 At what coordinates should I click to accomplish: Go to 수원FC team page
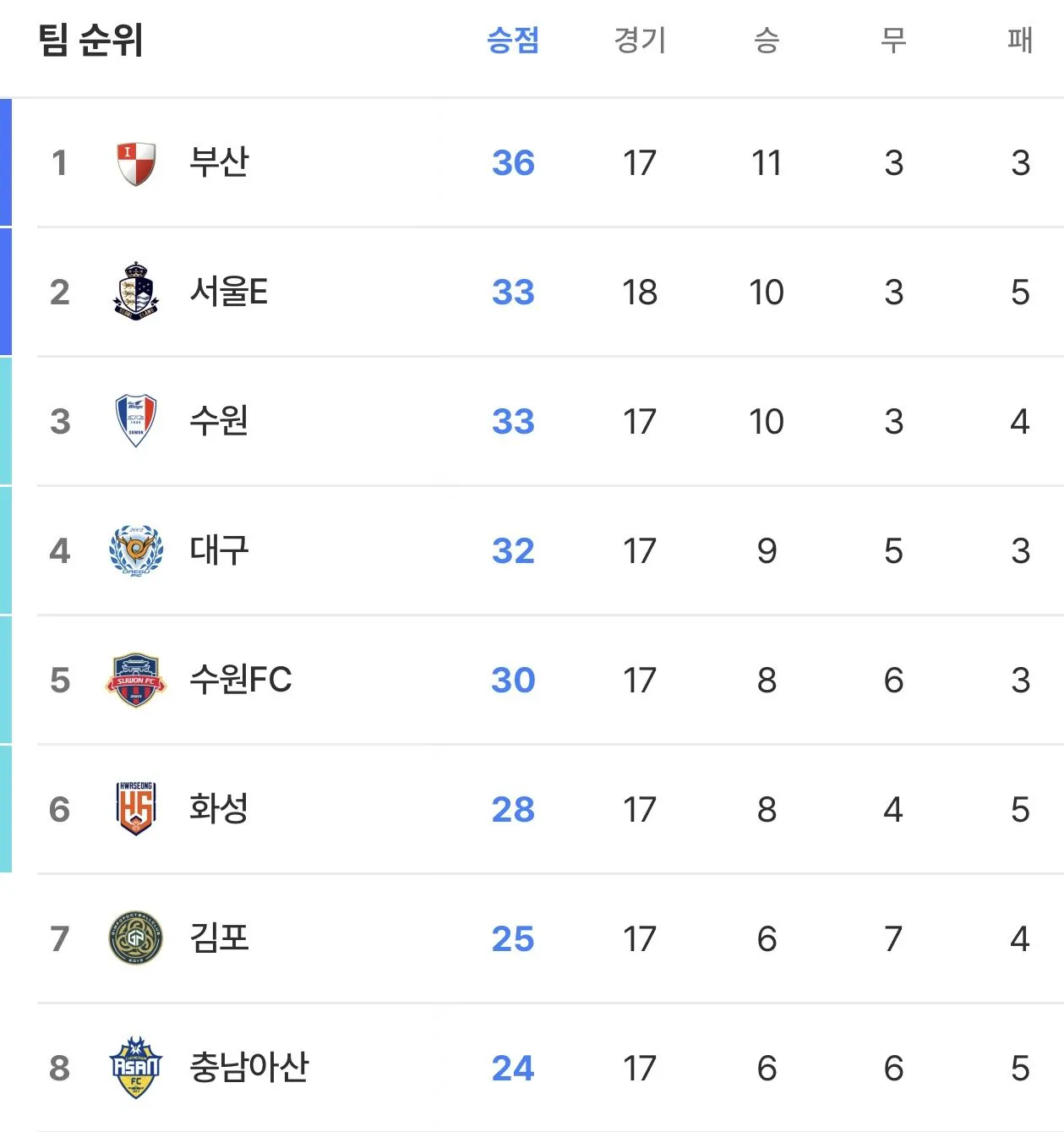coord(241,680)
